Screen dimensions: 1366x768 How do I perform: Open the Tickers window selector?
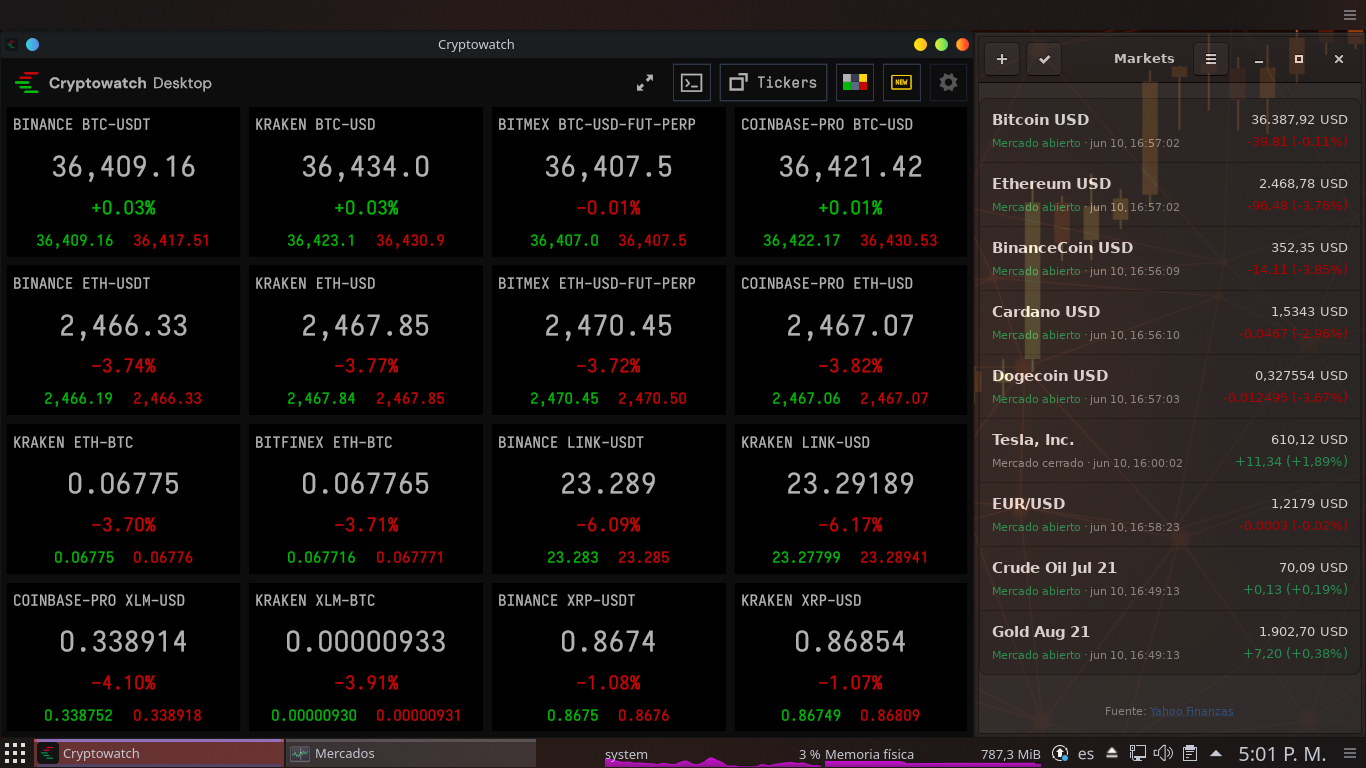coord(773,83)
